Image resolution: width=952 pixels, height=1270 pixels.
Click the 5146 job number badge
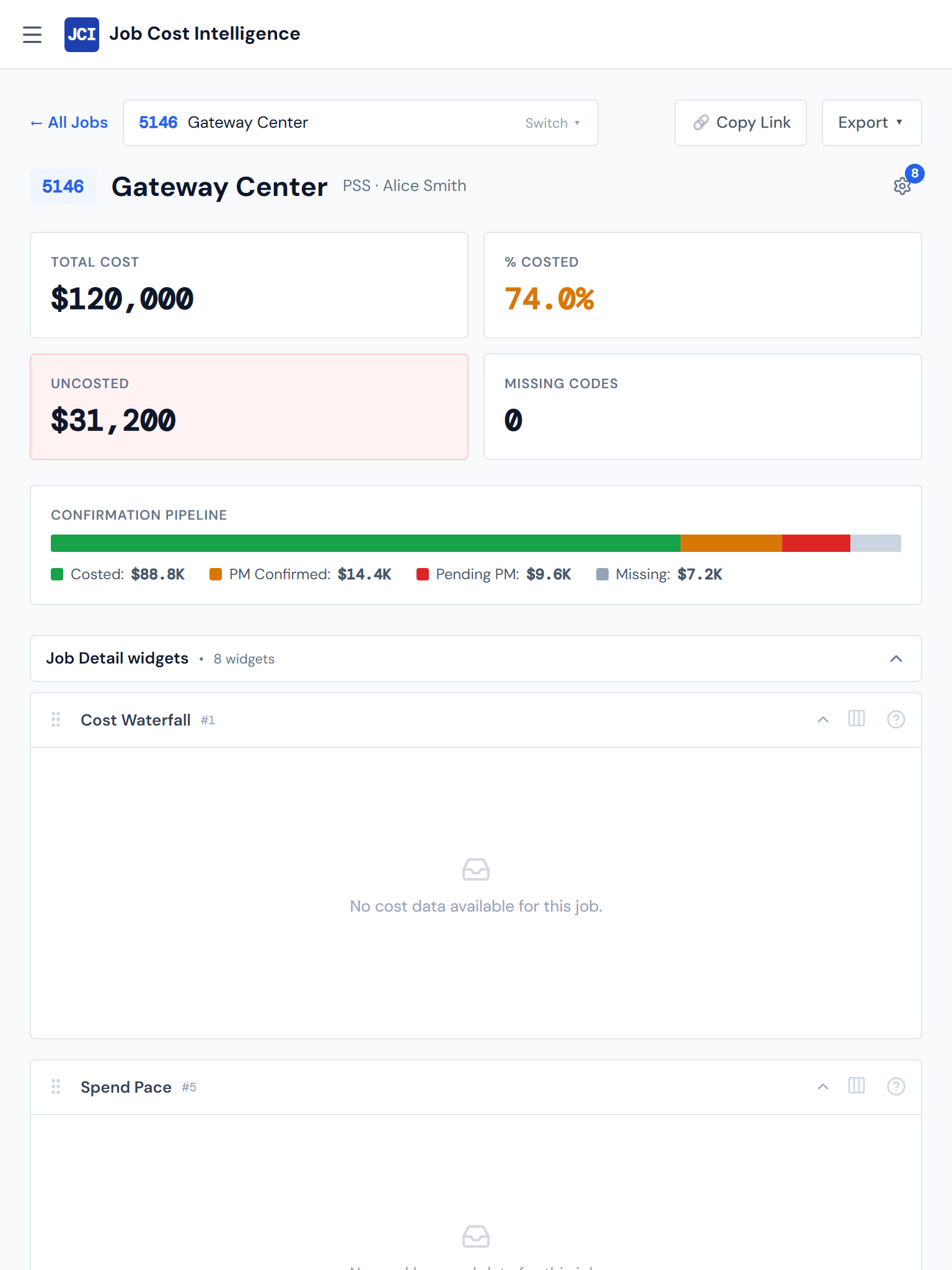coord(63,186)
